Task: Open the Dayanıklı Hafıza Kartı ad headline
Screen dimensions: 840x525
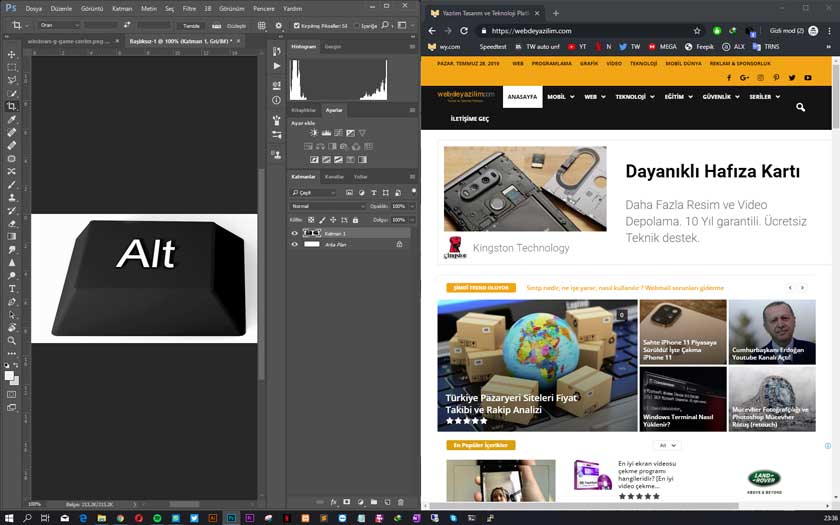Action: [712, 171]
